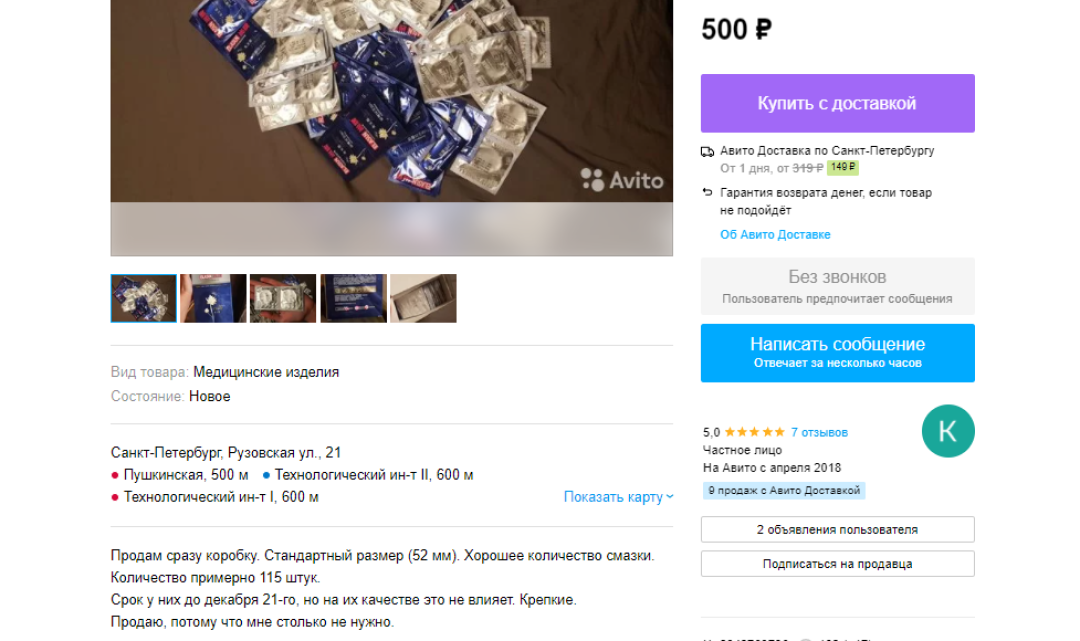View the 7 отзывов reviews link
This screenshot has width=1080, height=641.
819,432
